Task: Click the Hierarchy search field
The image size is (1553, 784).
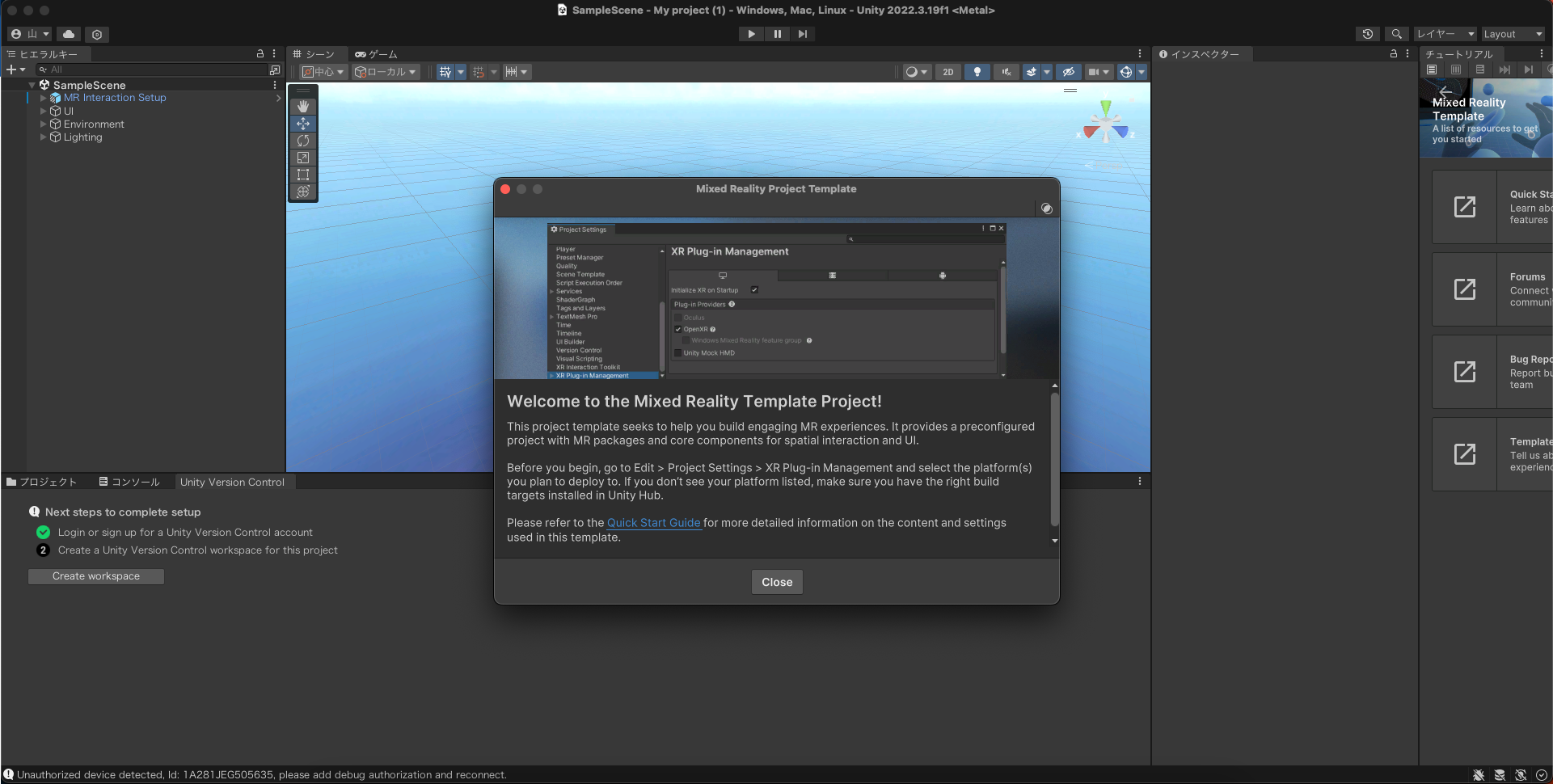Action: point(151,70)
